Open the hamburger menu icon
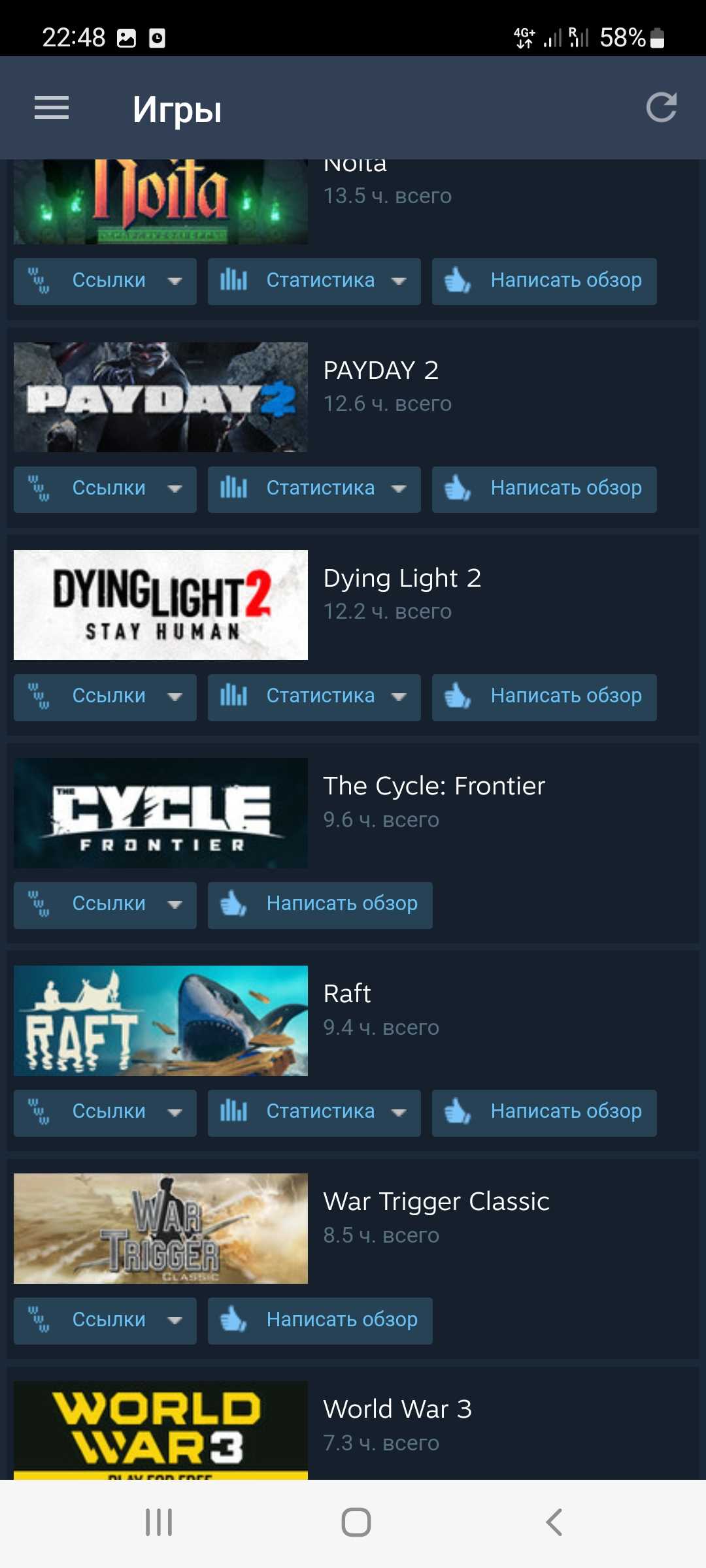 52,108
